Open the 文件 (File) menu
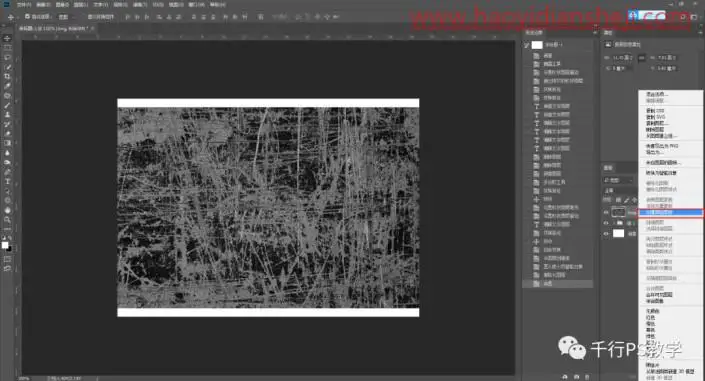This screenshot has width=705, height=381. pyautogui.click(x=24, y=4)
